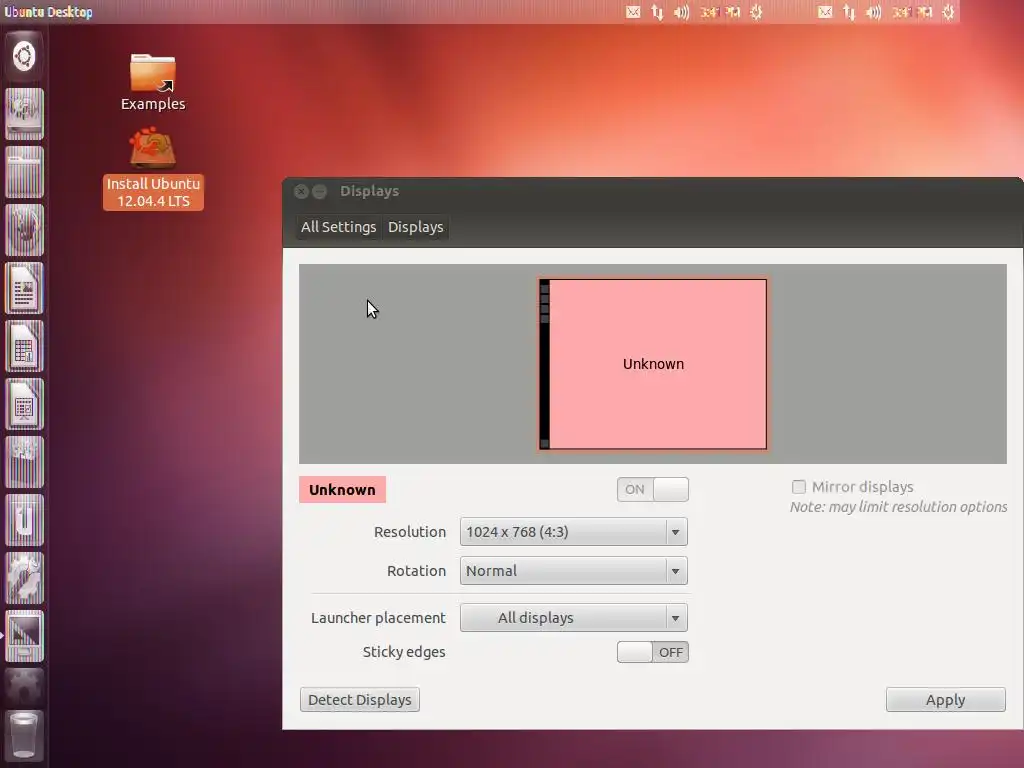The height and width of the screenshot is (768, 1024).
Task: Open the rightmost sound volume indicator
Action: click(x=873, y=12)
